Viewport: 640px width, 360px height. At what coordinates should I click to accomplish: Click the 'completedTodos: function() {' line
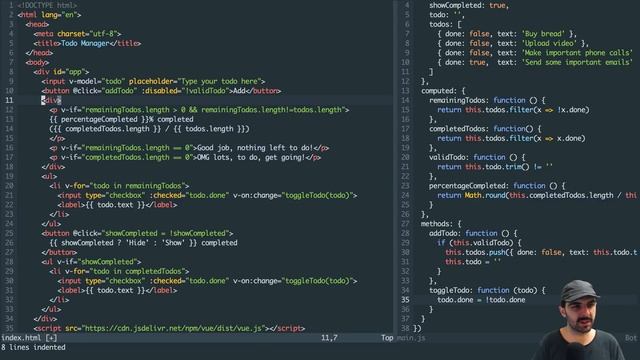tap(485, 129)
